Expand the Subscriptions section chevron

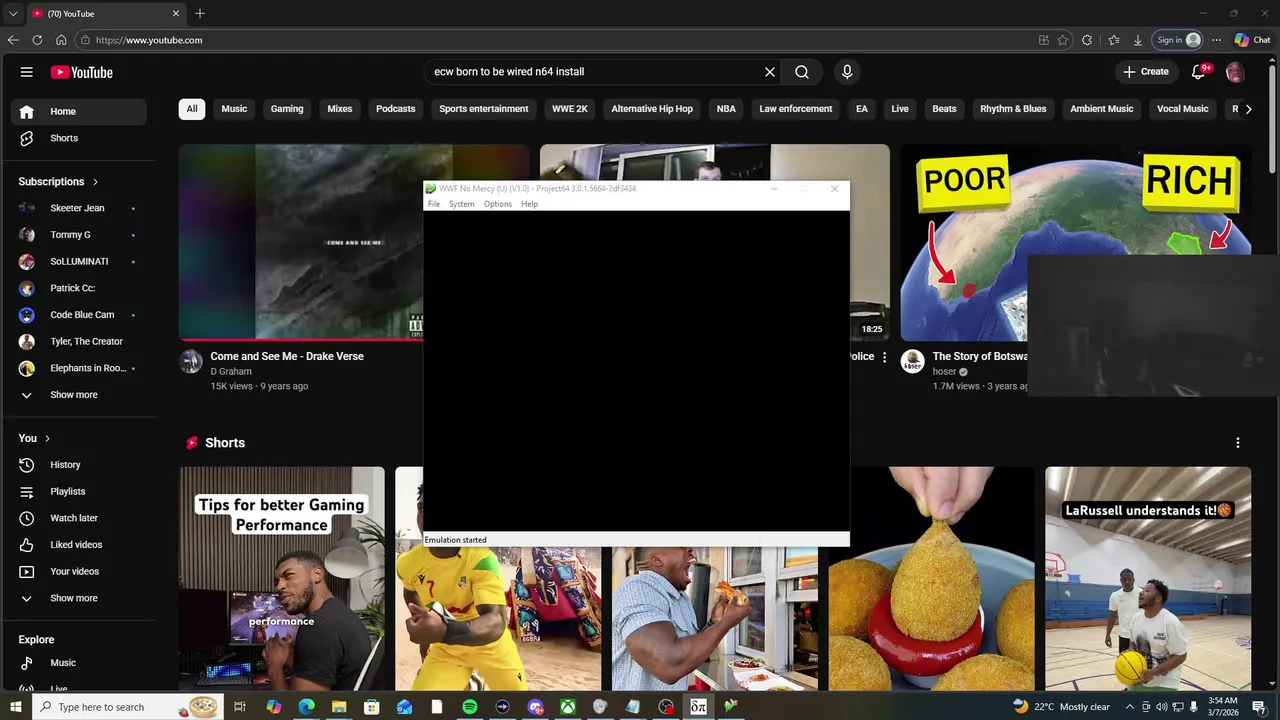[95, 182]
